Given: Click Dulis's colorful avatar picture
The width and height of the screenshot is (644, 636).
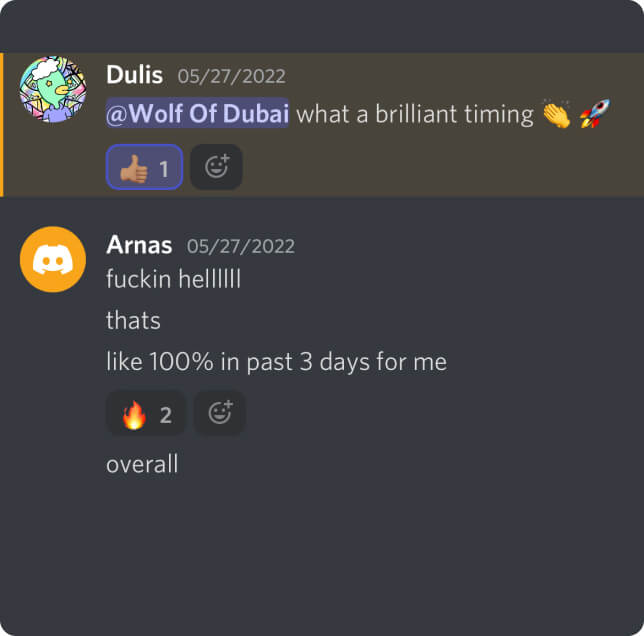Looking at the screenshot, I should click(53, 89).
